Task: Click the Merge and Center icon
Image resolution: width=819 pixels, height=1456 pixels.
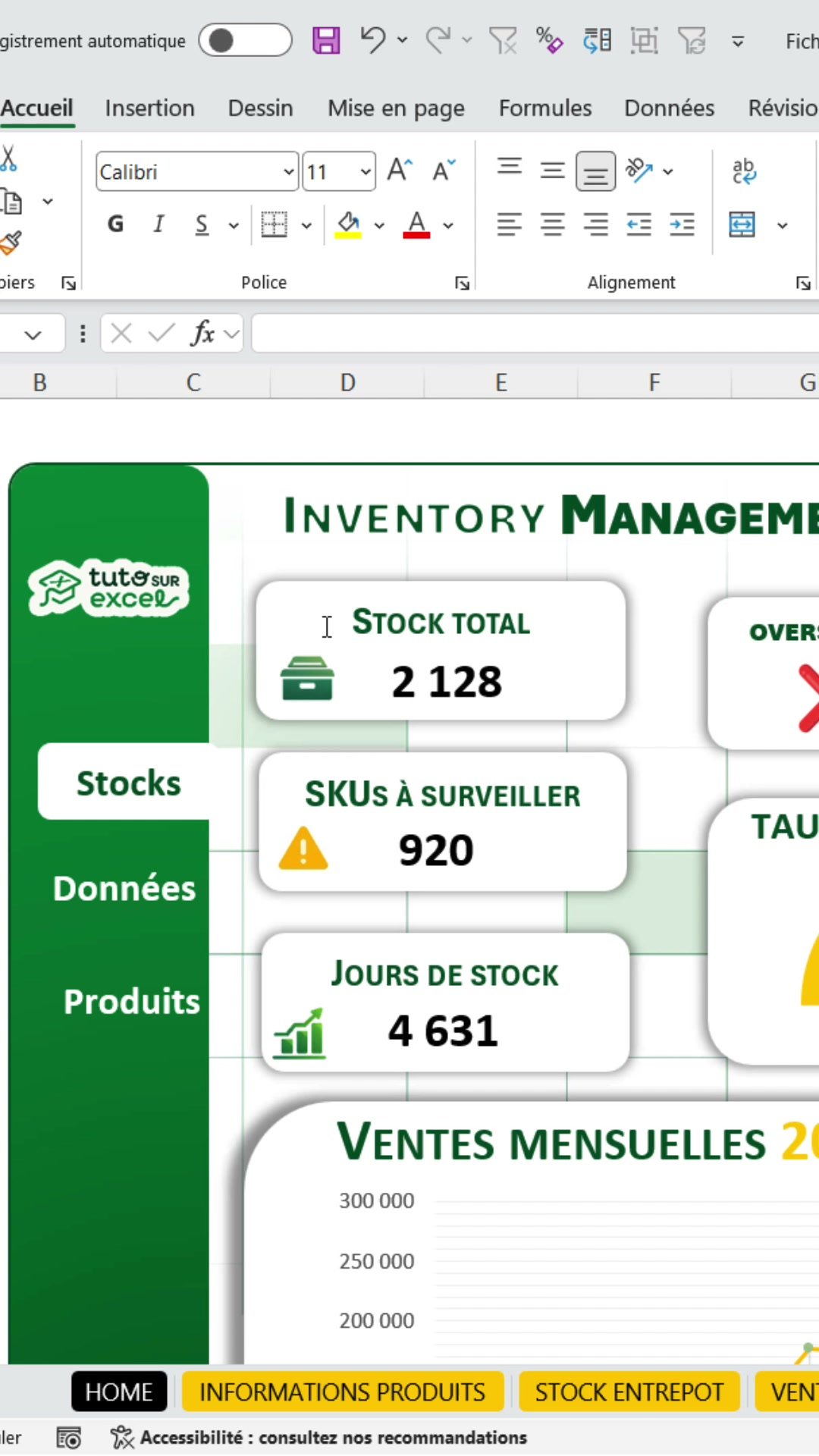Action: coord(742,224)
